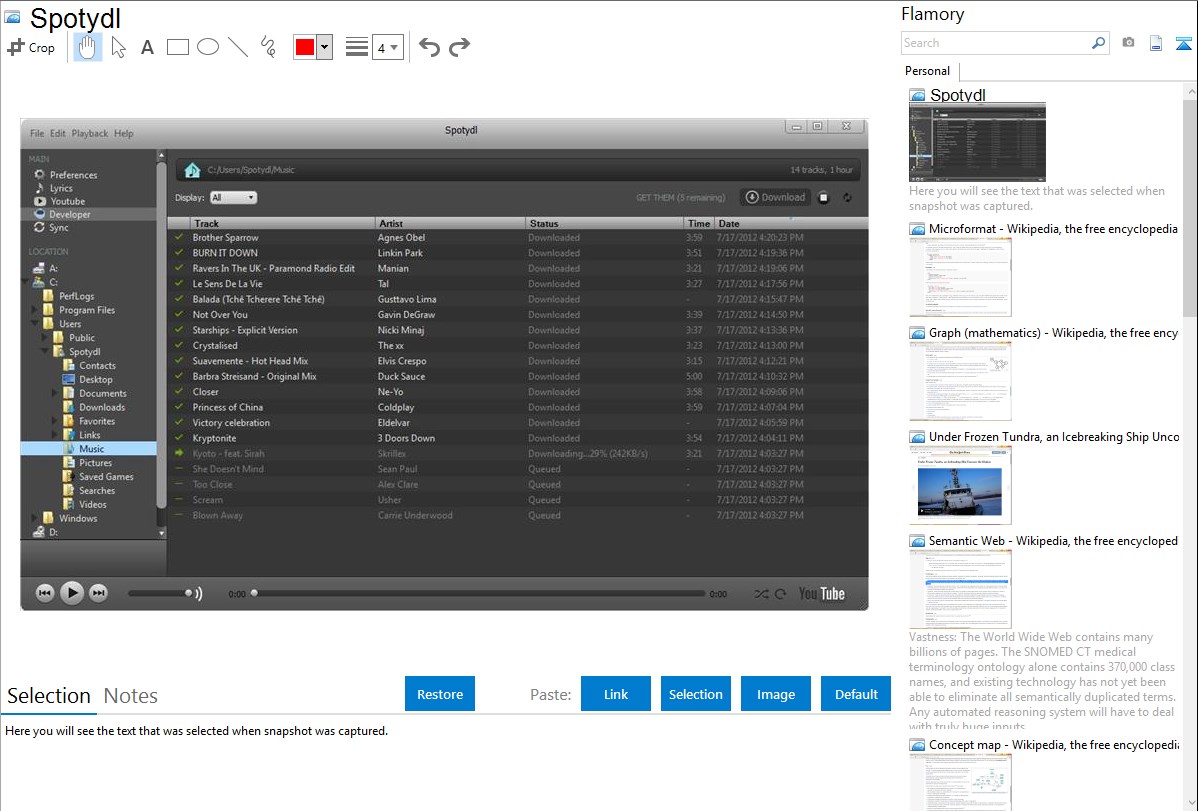1198x811 pixels.
Task: Select the arrow pointer tool
Action: 118,47
